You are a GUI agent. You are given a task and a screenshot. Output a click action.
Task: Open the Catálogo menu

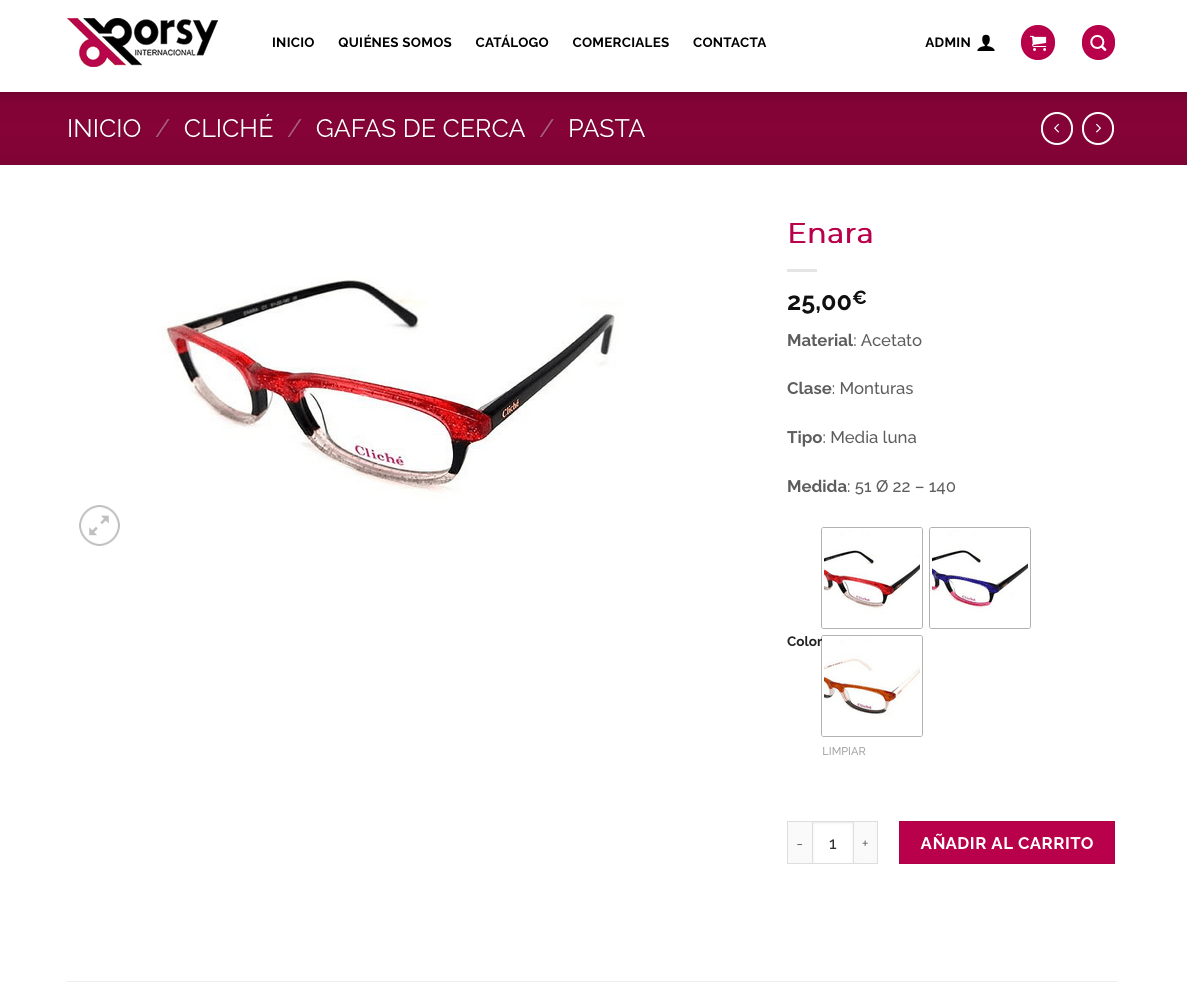[x=512, y=42]
